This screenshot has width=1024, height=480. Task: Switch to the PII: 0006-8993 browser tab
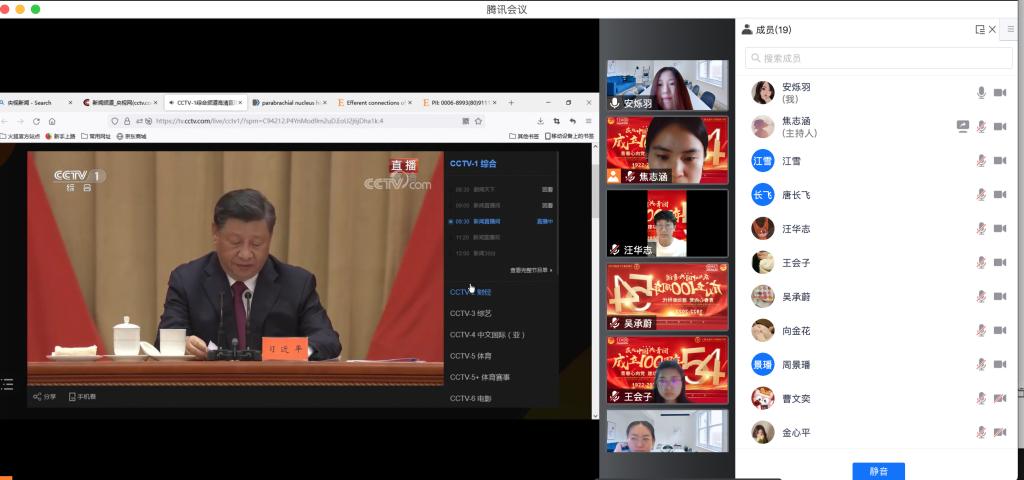click(459, 103)
